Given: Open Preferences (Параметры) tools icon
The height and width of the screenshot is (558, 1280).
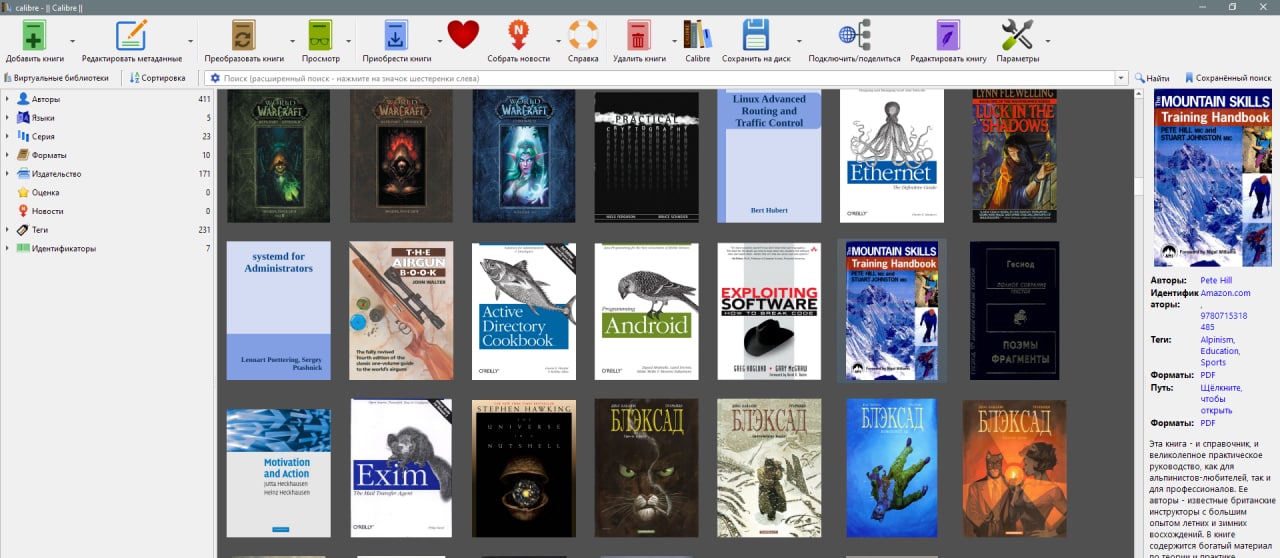Looking at the screenshot, I should tap(1017, 35).
